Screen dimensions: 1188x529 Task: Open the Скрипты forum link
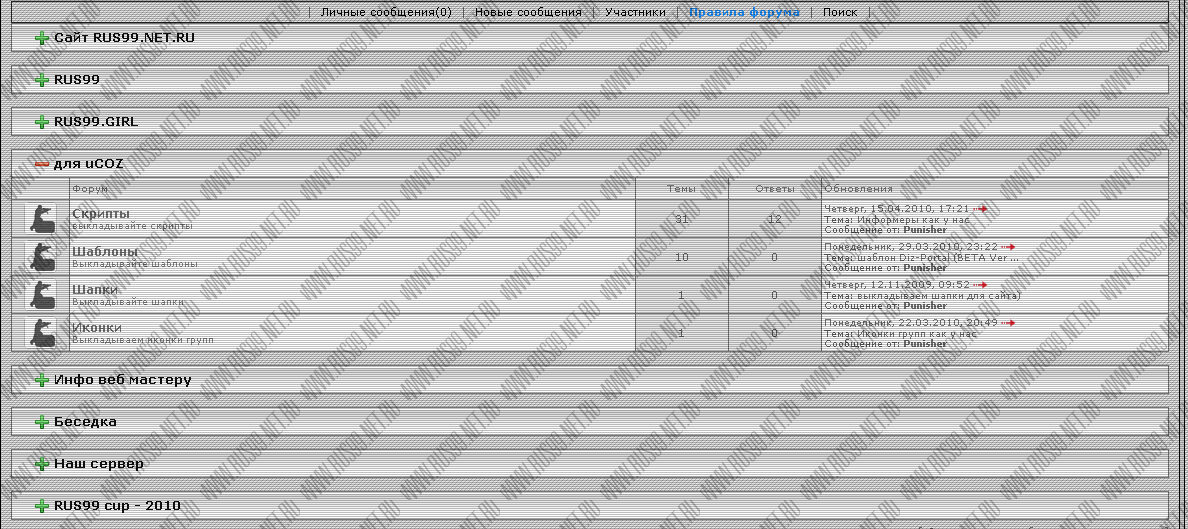[x=101, y=214]
